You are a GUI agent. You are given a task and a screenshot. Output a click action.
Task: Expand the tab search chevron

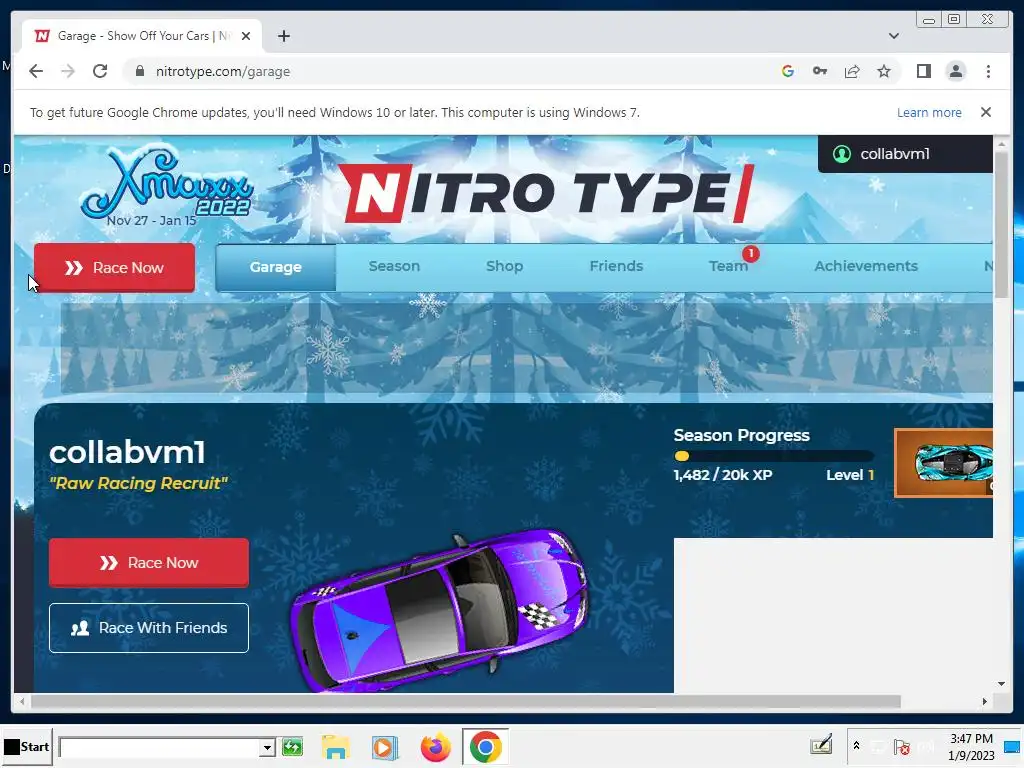(x=893, y=36)
